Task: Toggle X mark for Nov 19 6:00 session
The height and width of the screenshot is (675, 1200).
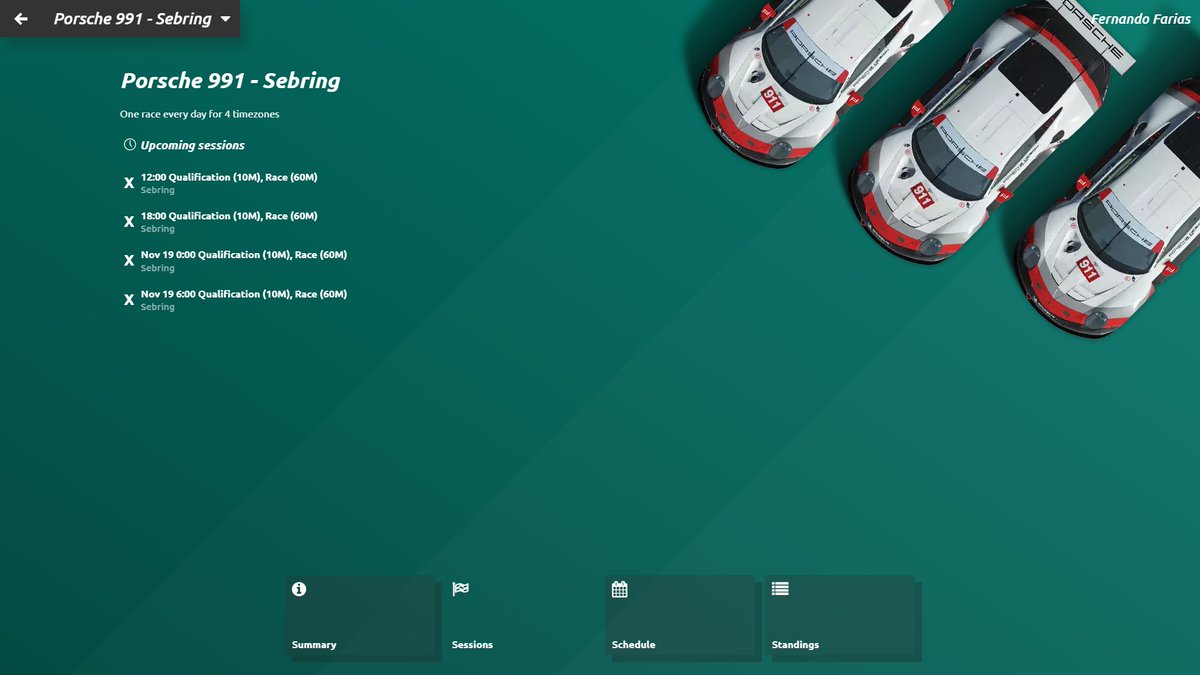Action: tap(129, 300)
